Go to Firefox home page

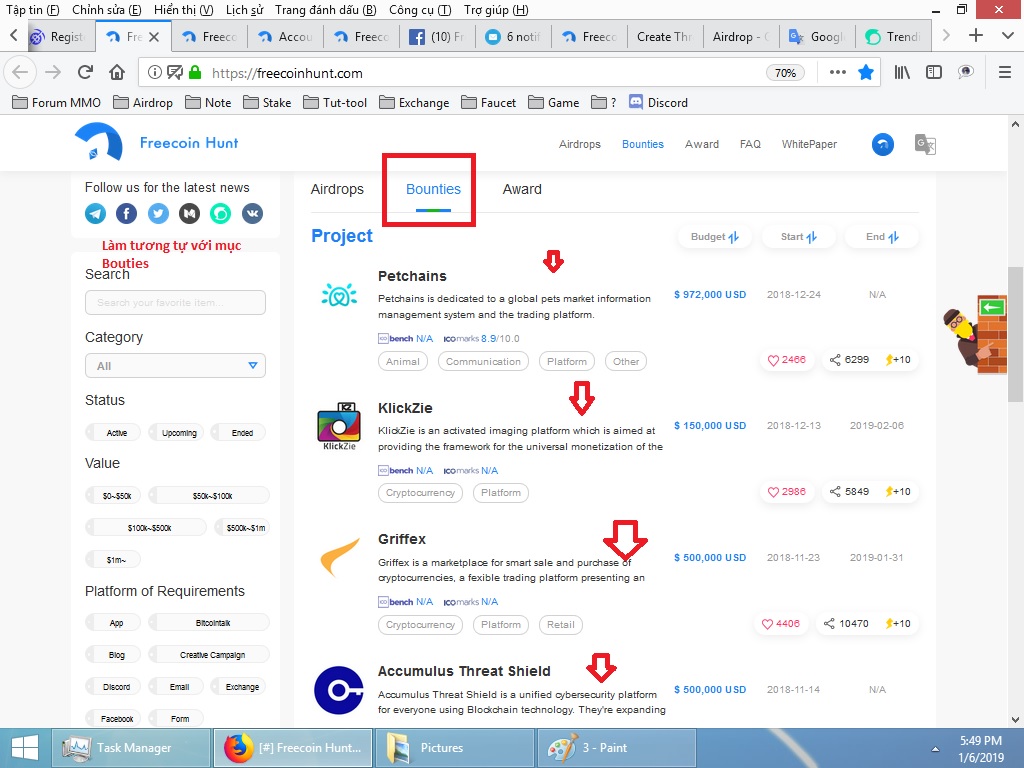pos(117,72)
